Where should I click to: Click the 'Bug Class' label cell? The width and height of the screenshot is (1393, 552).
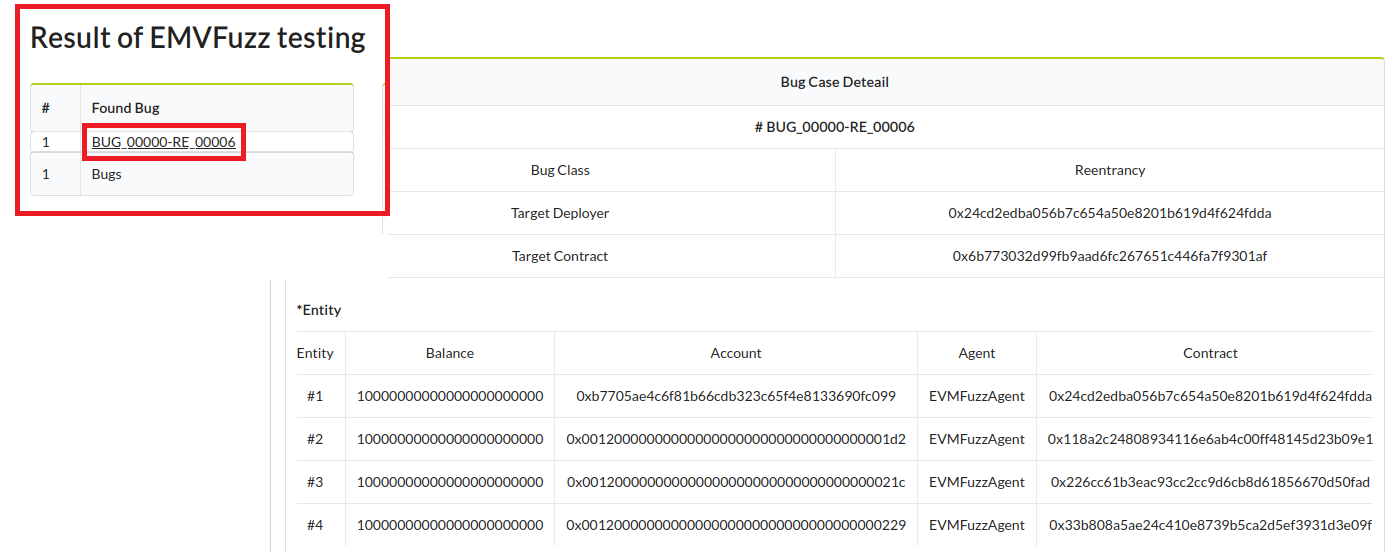tap(560, 170)
